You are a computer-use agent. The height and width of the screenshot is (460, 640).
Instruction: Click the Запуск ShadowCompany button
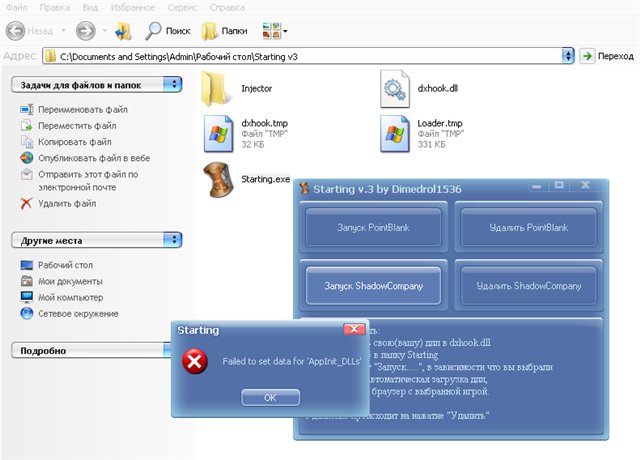373,286
